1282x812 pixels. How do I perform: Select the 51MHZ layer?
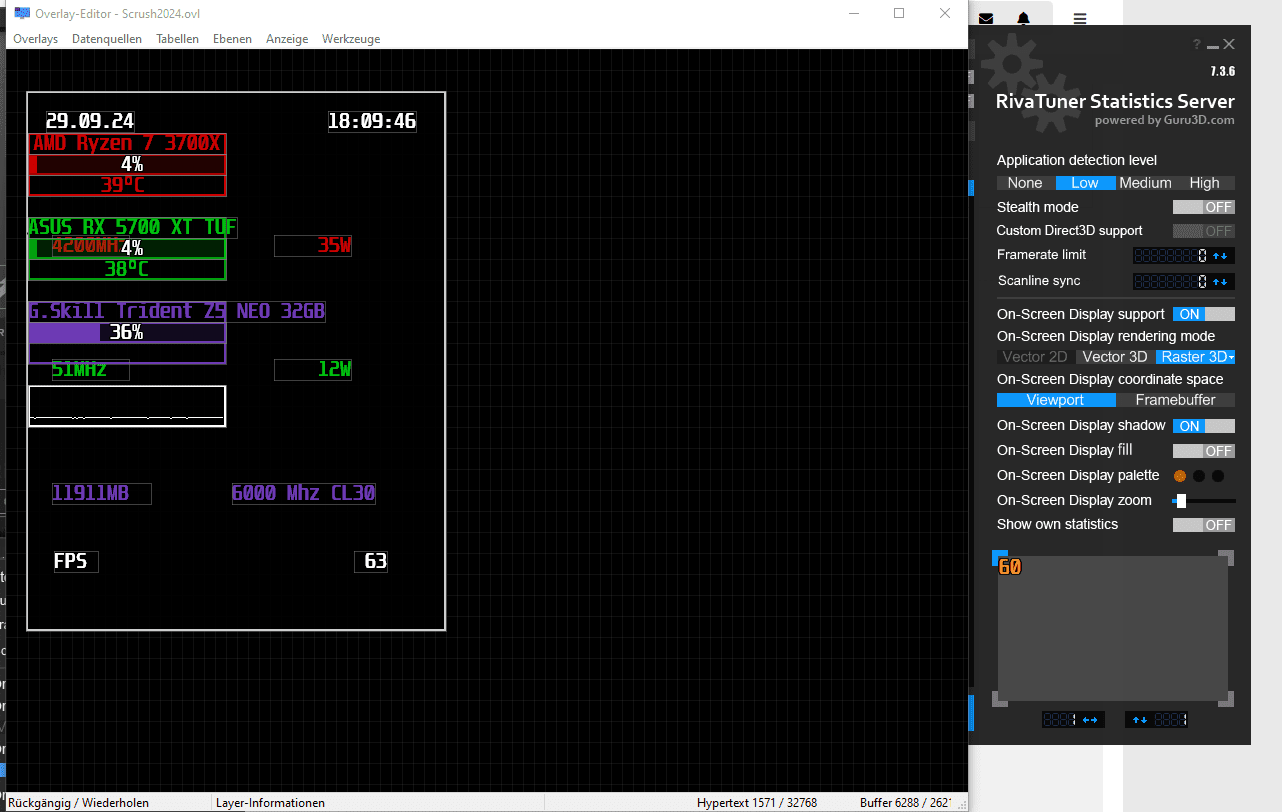[91, 370]
